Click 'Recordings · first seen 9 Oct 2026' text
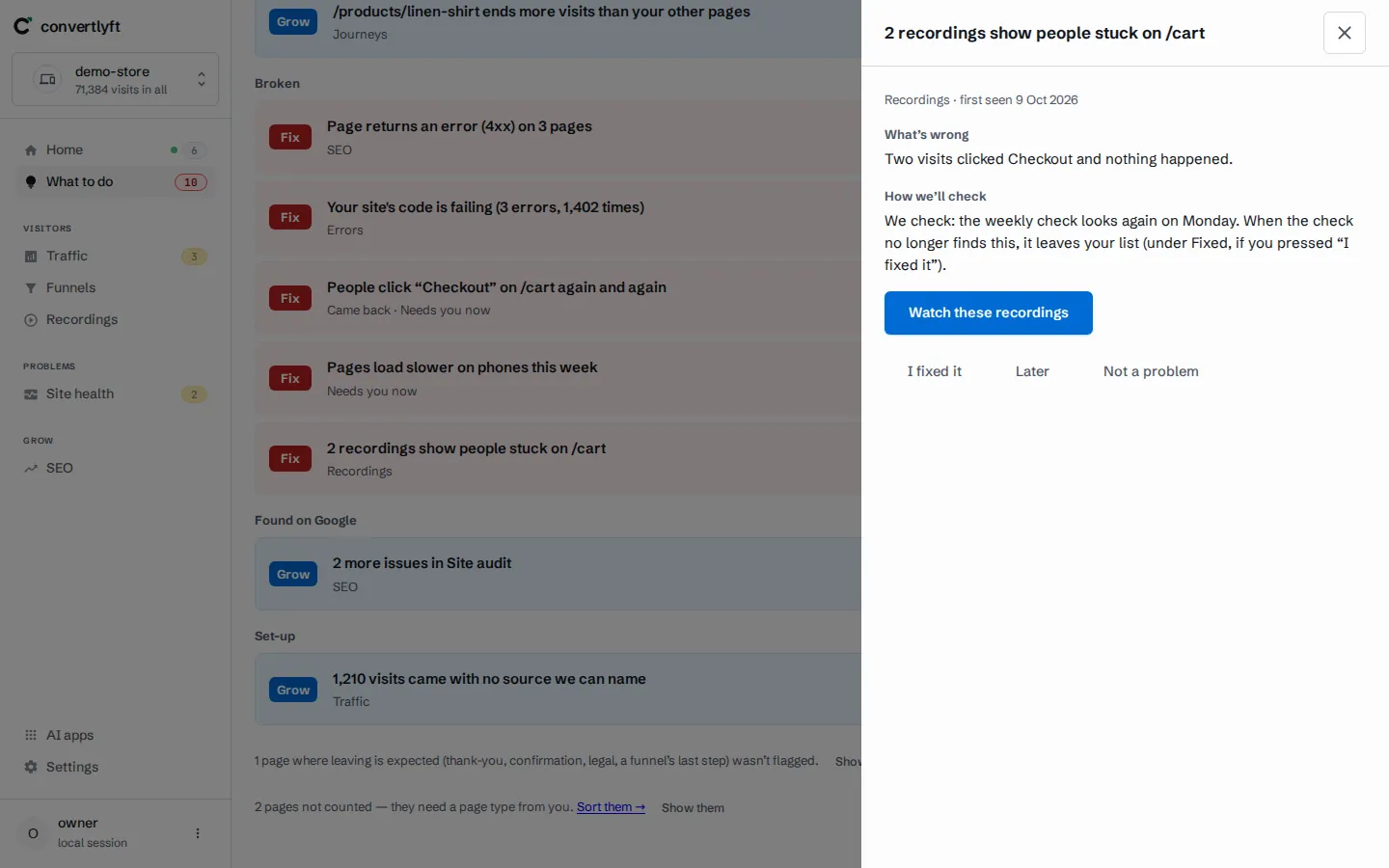The width and height of the screenshot is (1389, 868). point(981,100)
